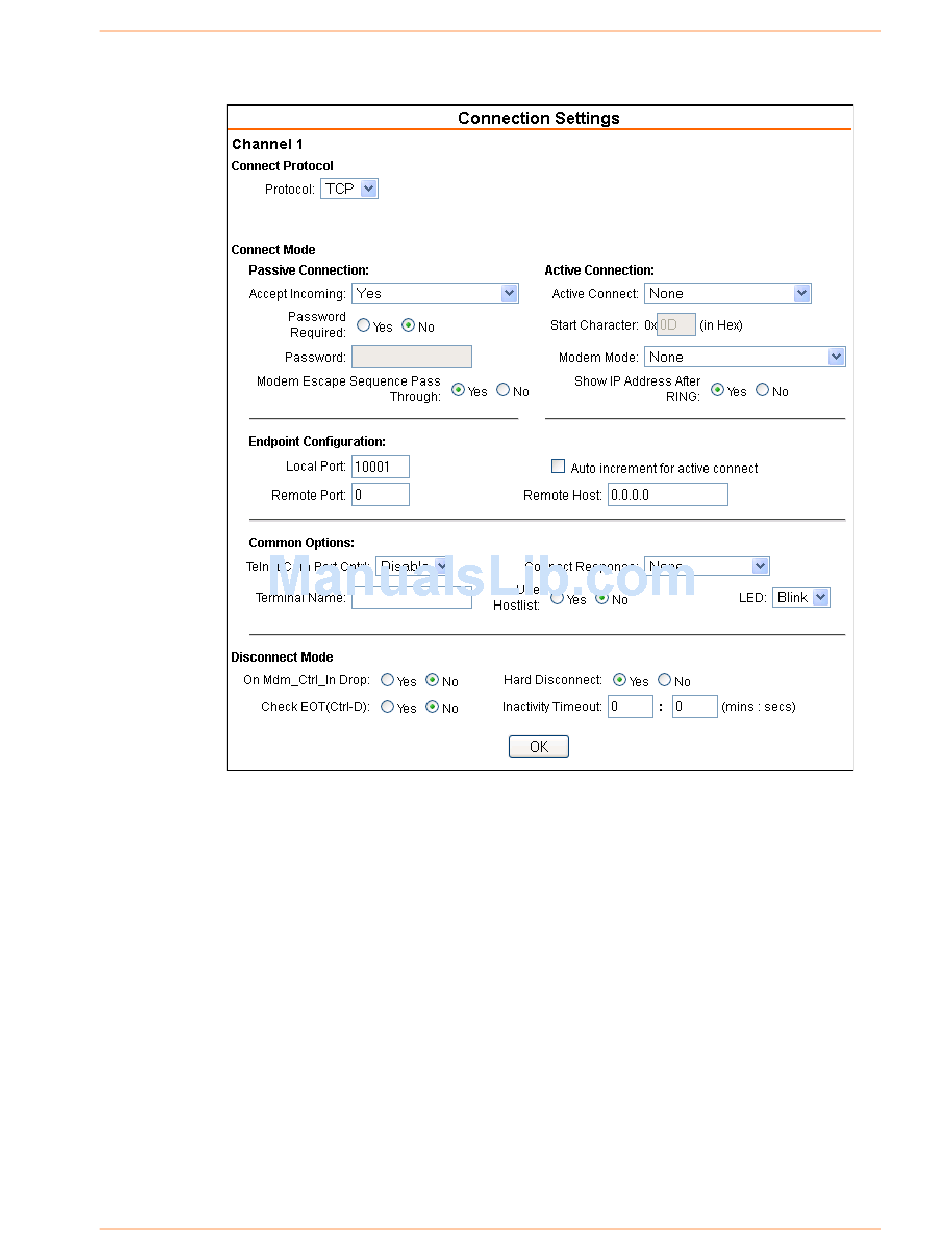Click the OK button

(x=539, y=747)
